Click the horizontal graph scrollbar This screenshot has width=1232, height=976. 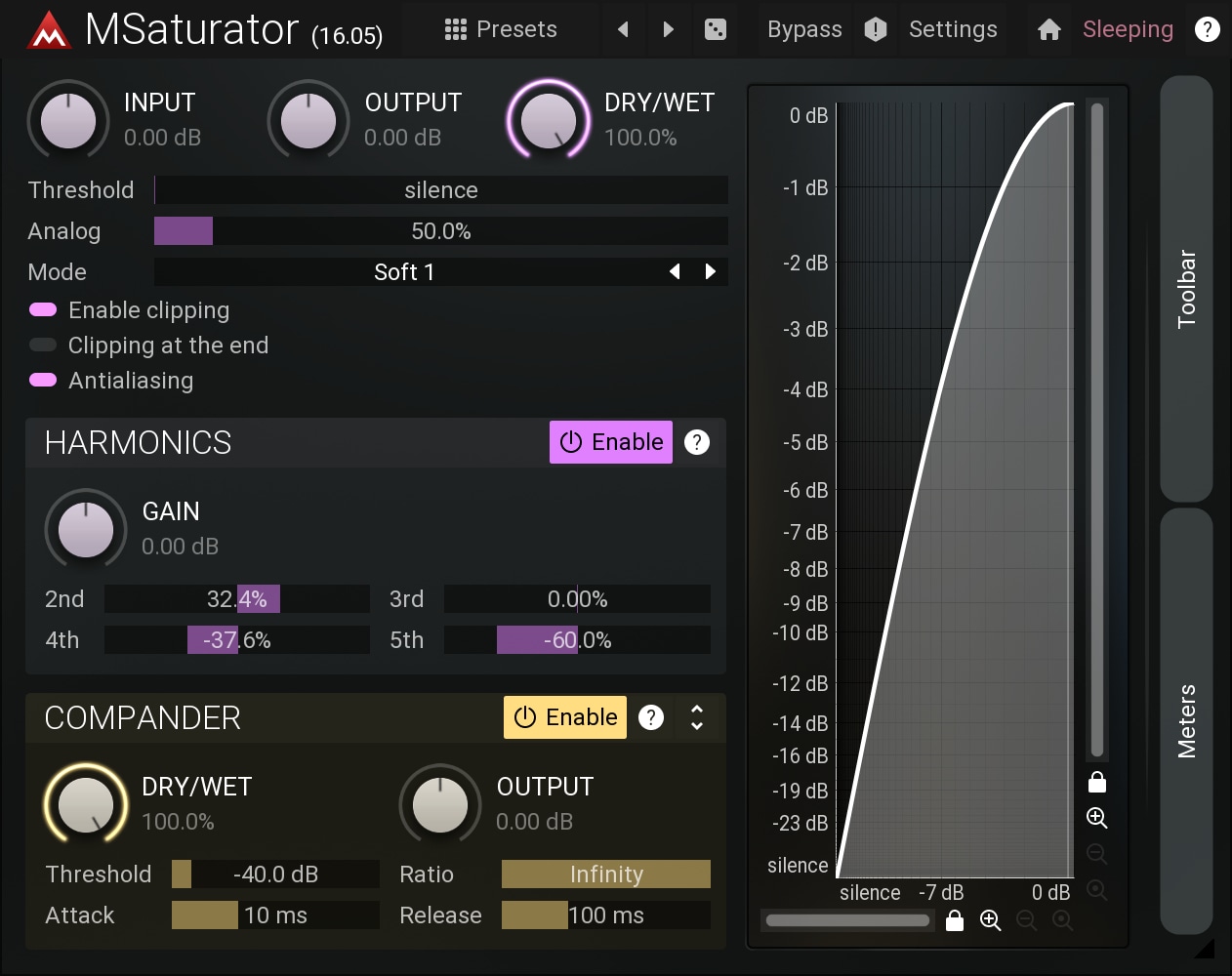click(x=848, y=920)
